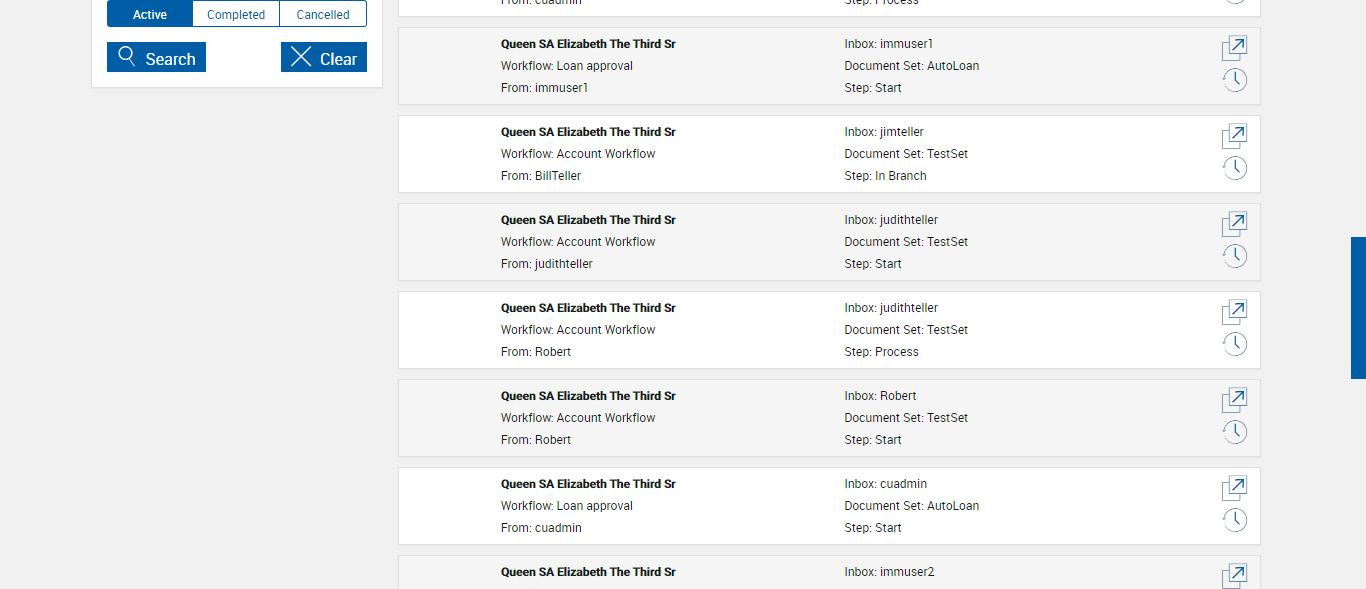View history for immuser1 Loan approval item
The height and width of the screenshot is (589, 1366).
pos(1234,81)
